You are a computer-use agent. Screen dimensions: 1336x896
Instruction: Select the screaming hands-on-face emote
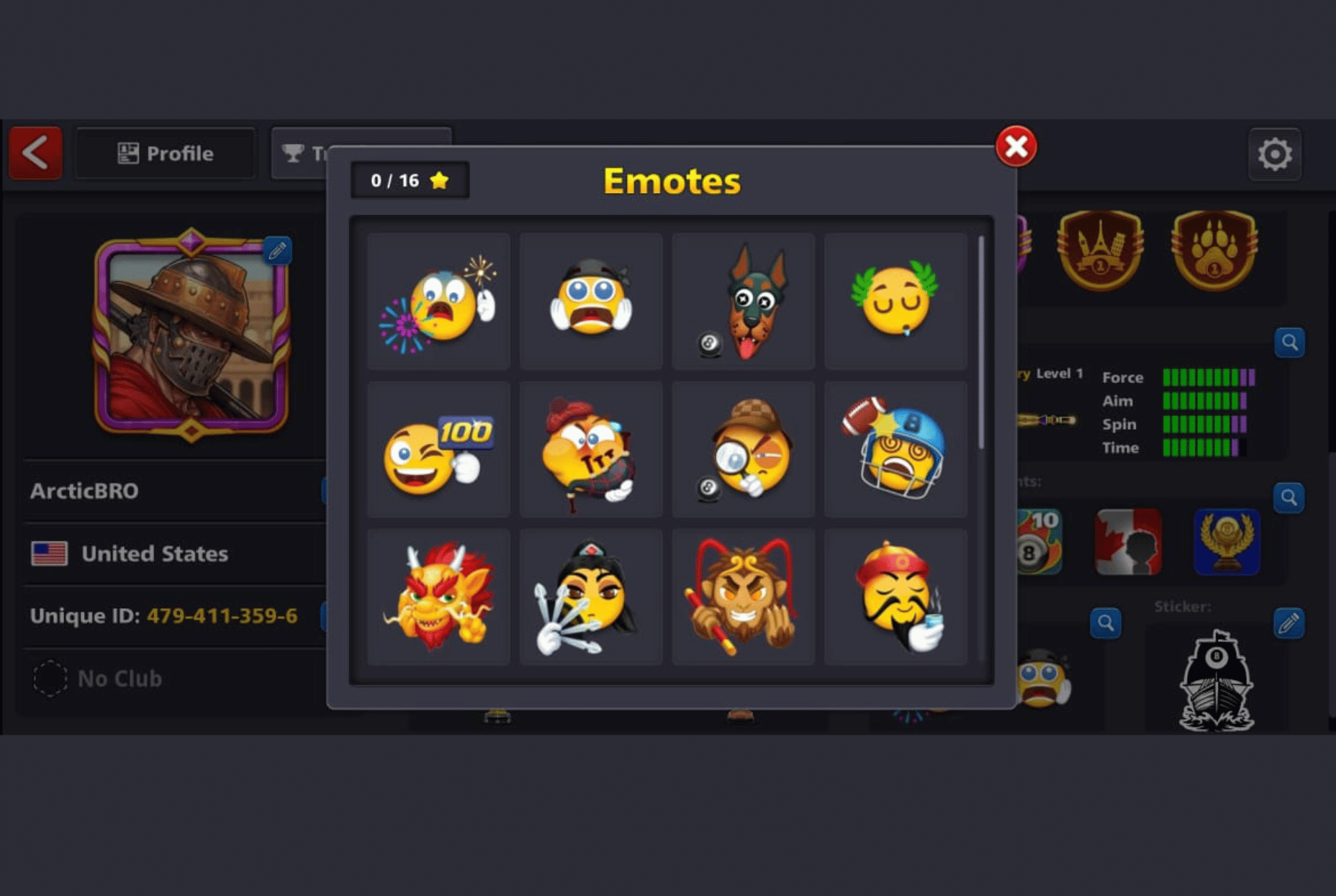pos(591,302)
